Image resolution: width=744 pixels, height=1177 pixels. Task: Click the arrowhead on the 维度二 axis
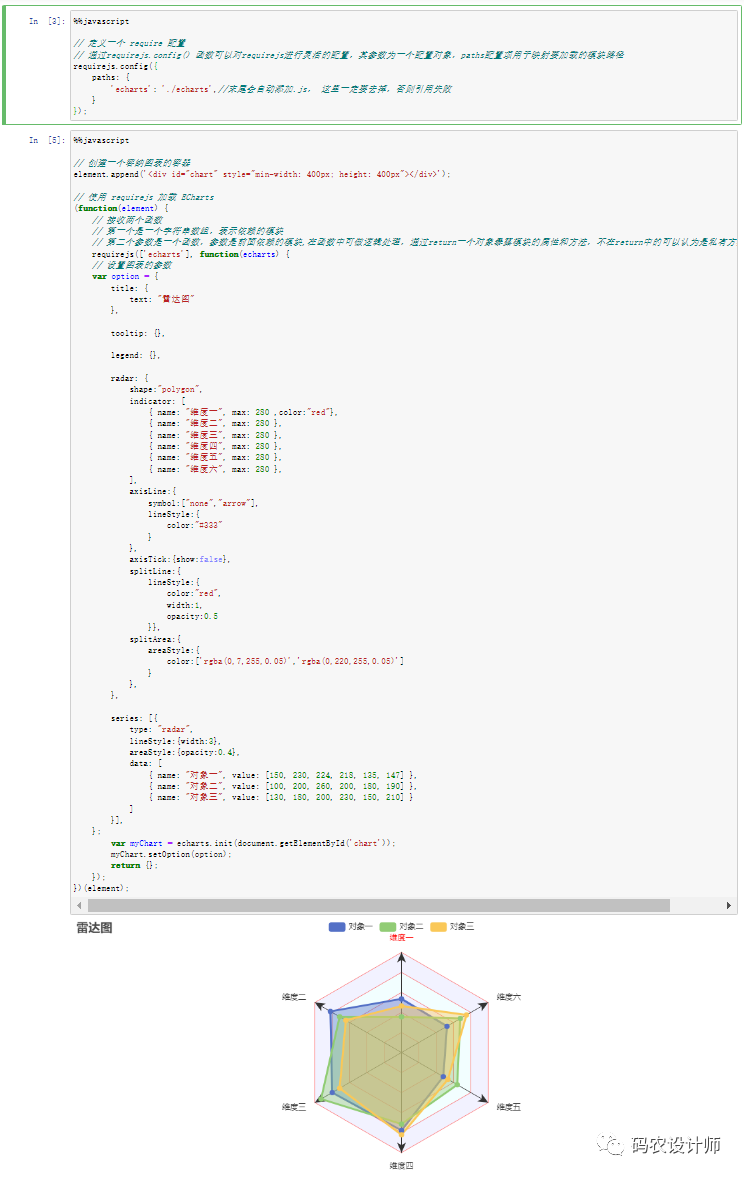320,1006
